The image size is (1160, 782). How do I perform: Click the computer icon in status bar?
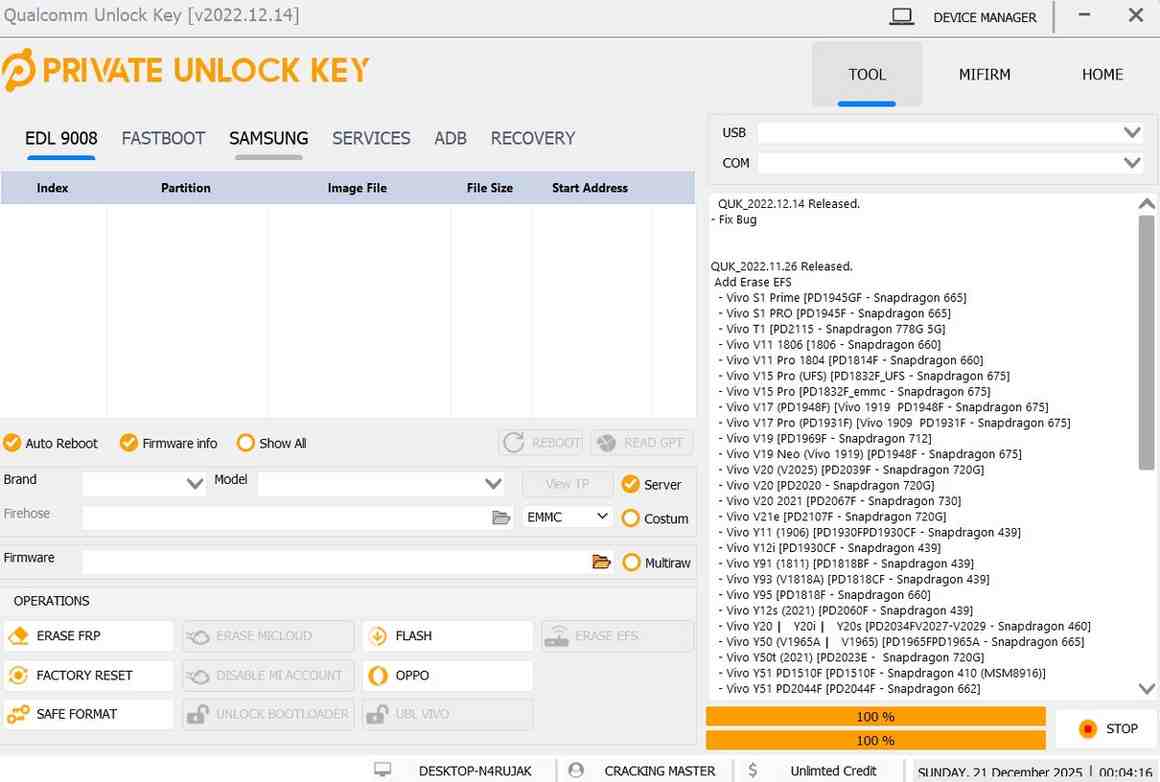[x=382, y=769]
